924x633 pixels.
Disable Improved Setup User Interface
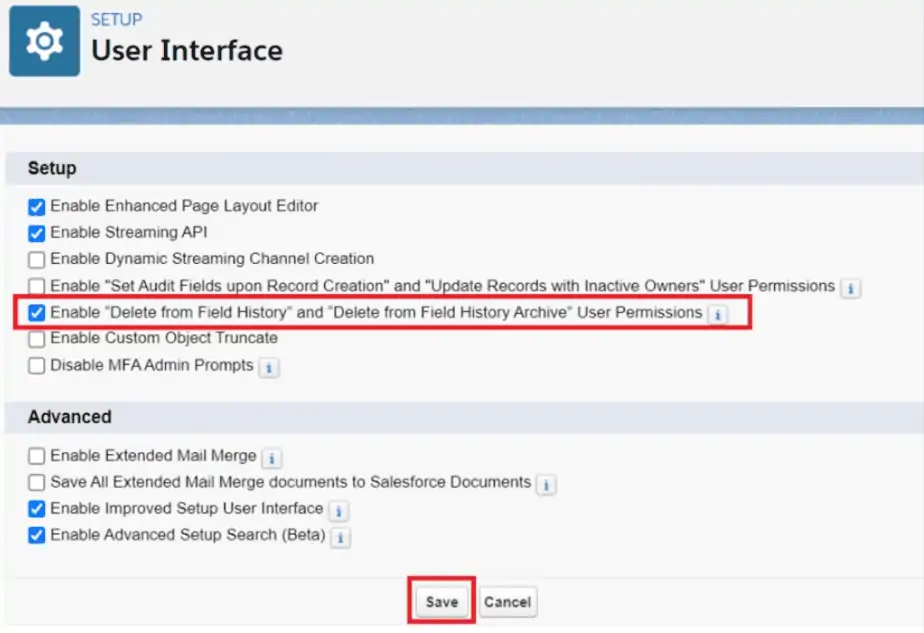click(36, 509)
